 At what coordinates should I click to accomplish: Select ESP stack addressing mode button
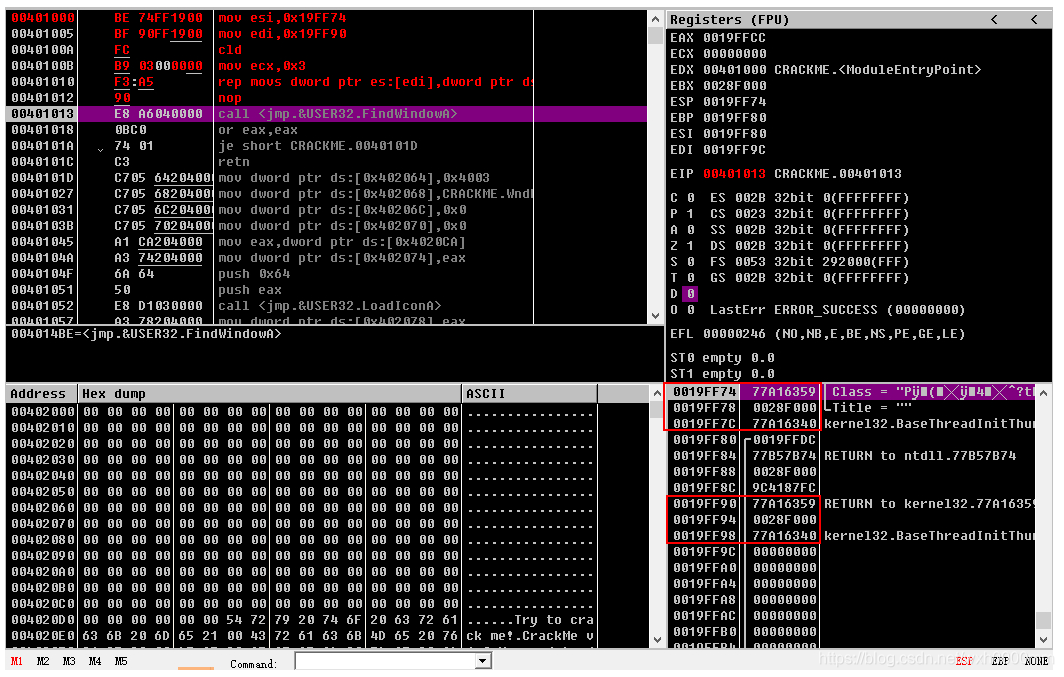pos(964,661)
